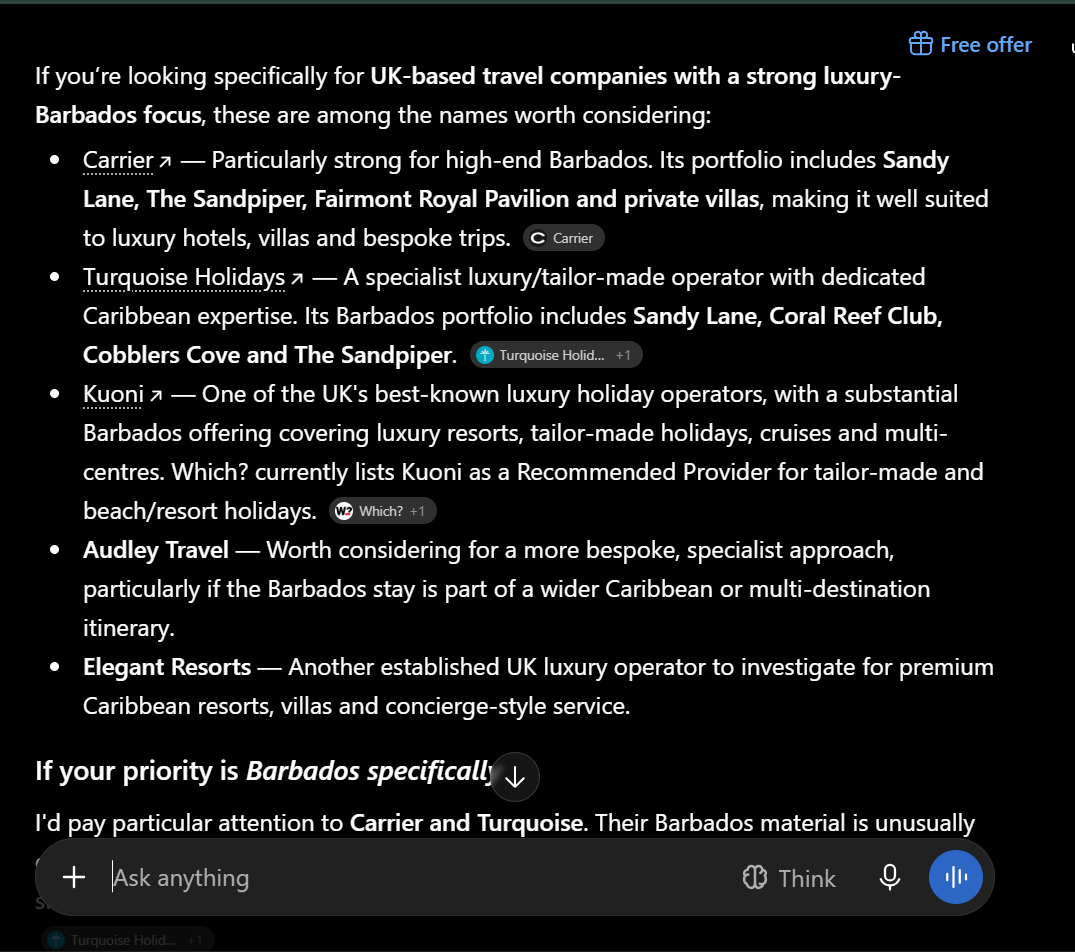Open the Turquoise Holidays external link
The height and width of the screenshot is (952, 1075).
click(193, 278)
